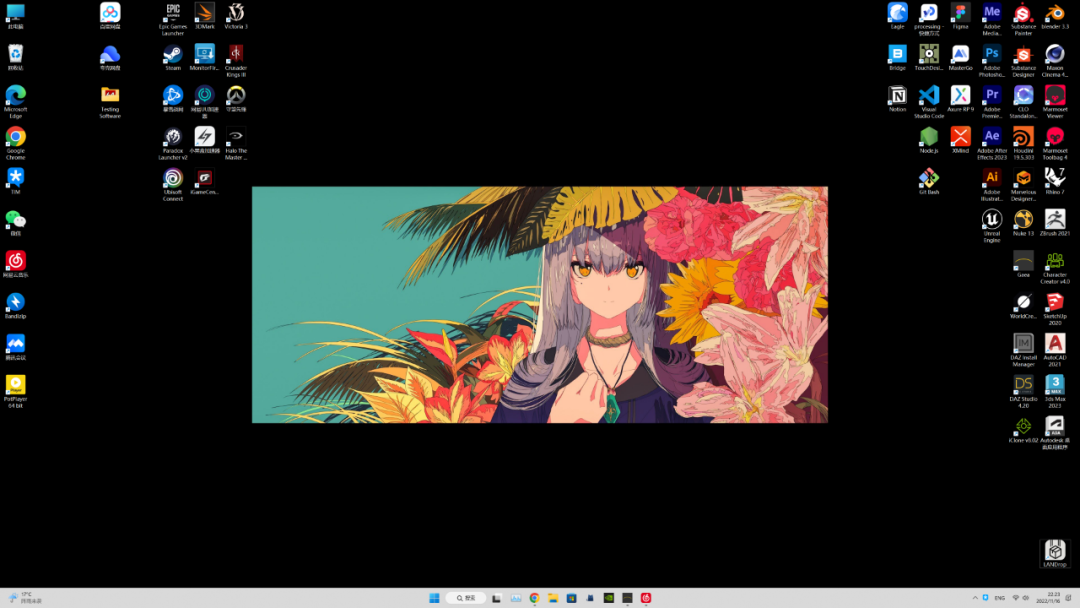The image size is (1080, 608).
Task: Select the Figma desktop icon
Action: pos(960,17)
